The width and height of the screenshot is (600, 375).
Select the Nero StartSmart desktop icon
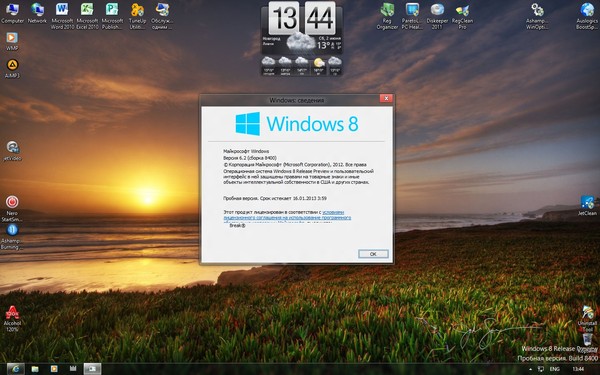point(12,209)
